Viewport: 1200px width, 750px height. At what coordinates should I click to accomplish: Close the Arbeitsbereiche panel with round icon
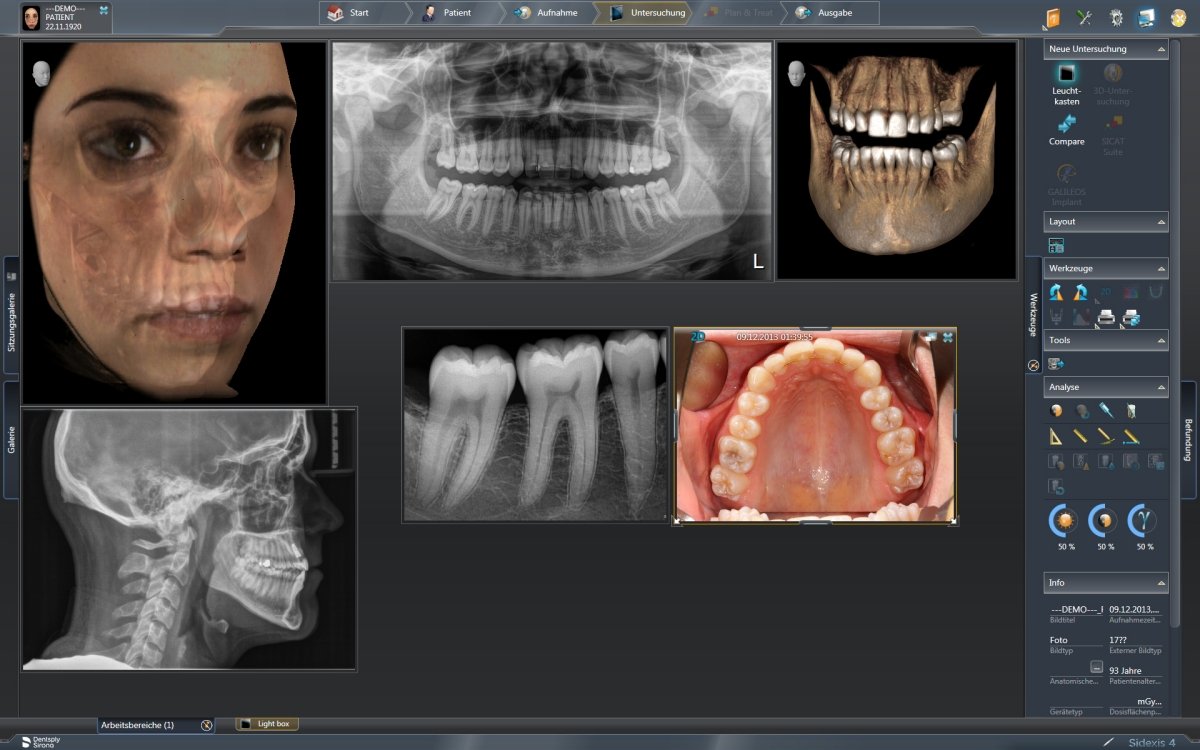(206, 725)
